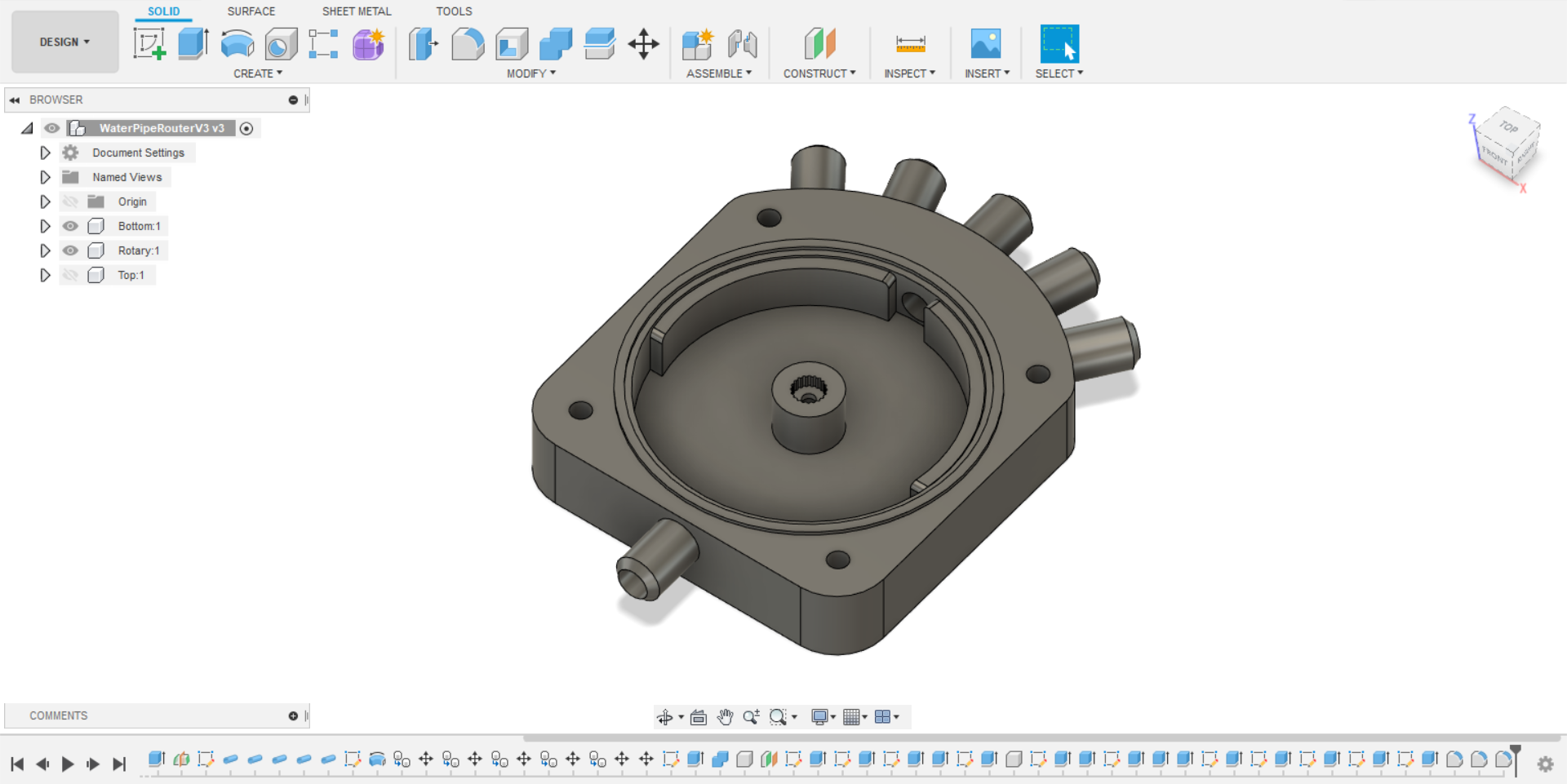Select the Revolve tool icon
The height and width of the screenshot is (784, 1567).
tap(237, 44)
